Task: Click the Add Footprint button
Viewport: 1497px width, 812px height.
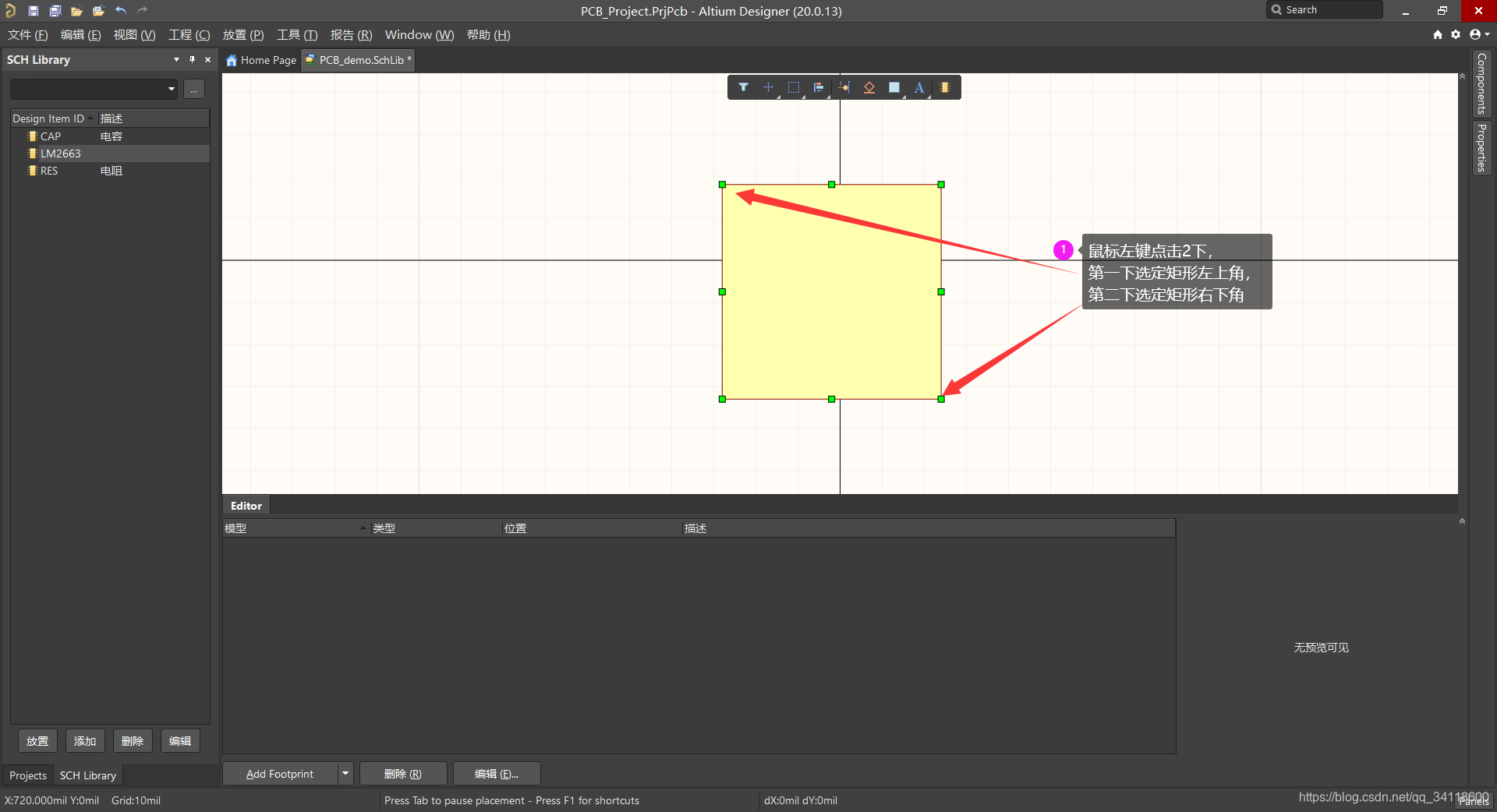Action: (x=280, y=773)
